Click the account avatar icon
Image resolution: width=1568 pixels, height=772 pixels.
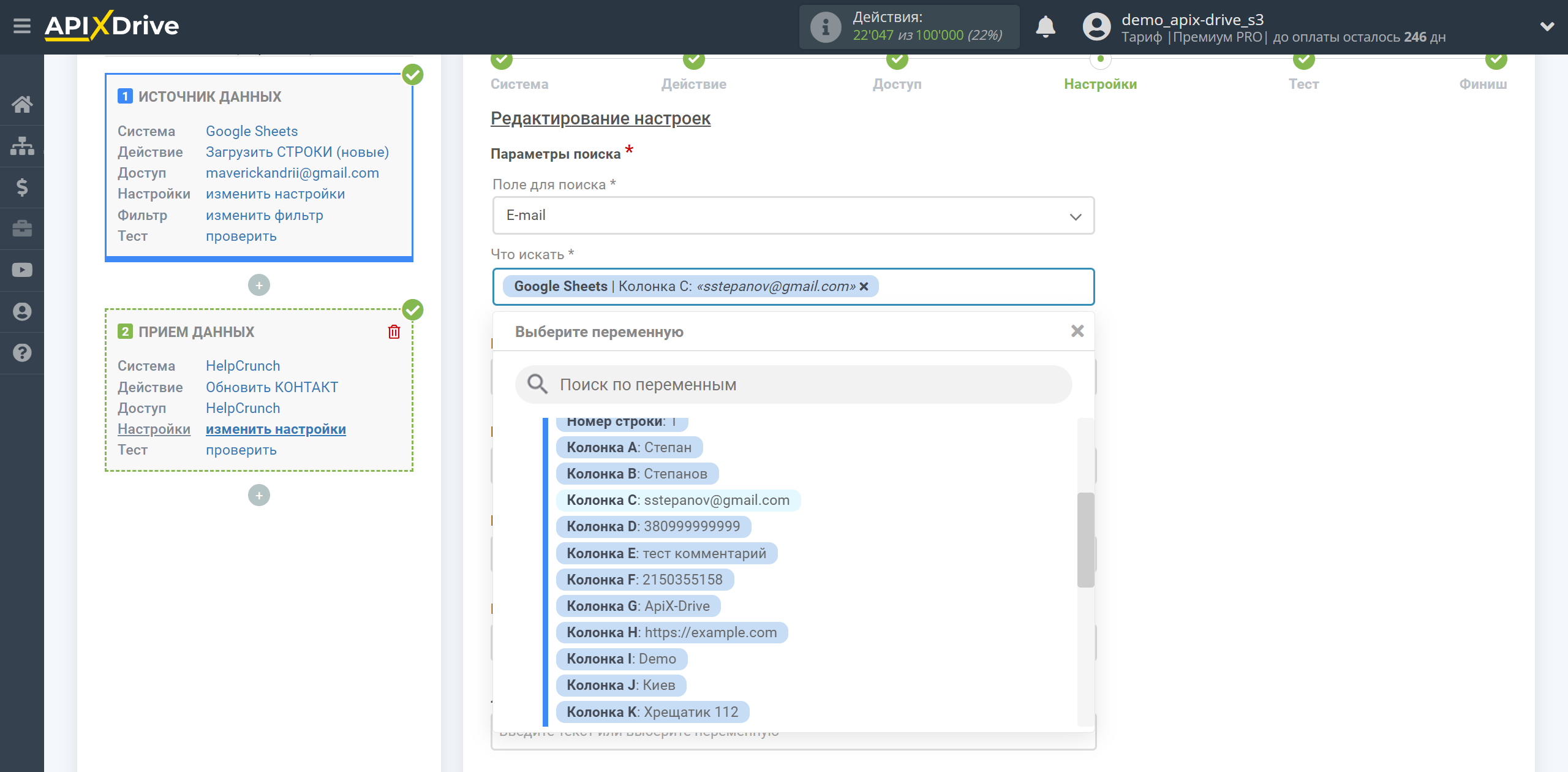(1097, 27)
